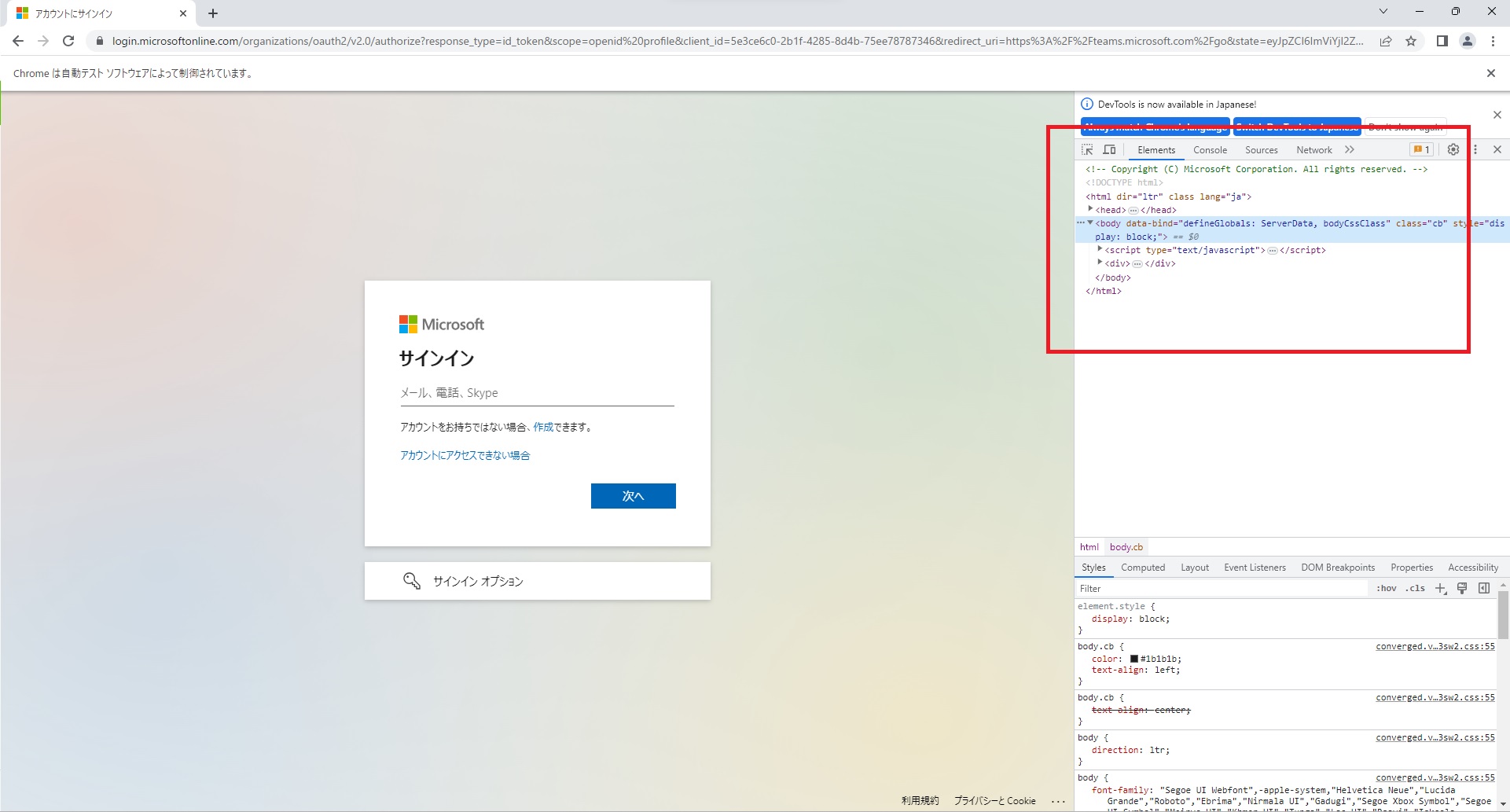Click the #1b1b1b color swatch
Screen dimensions: 1510x812
pos(1135,659)
